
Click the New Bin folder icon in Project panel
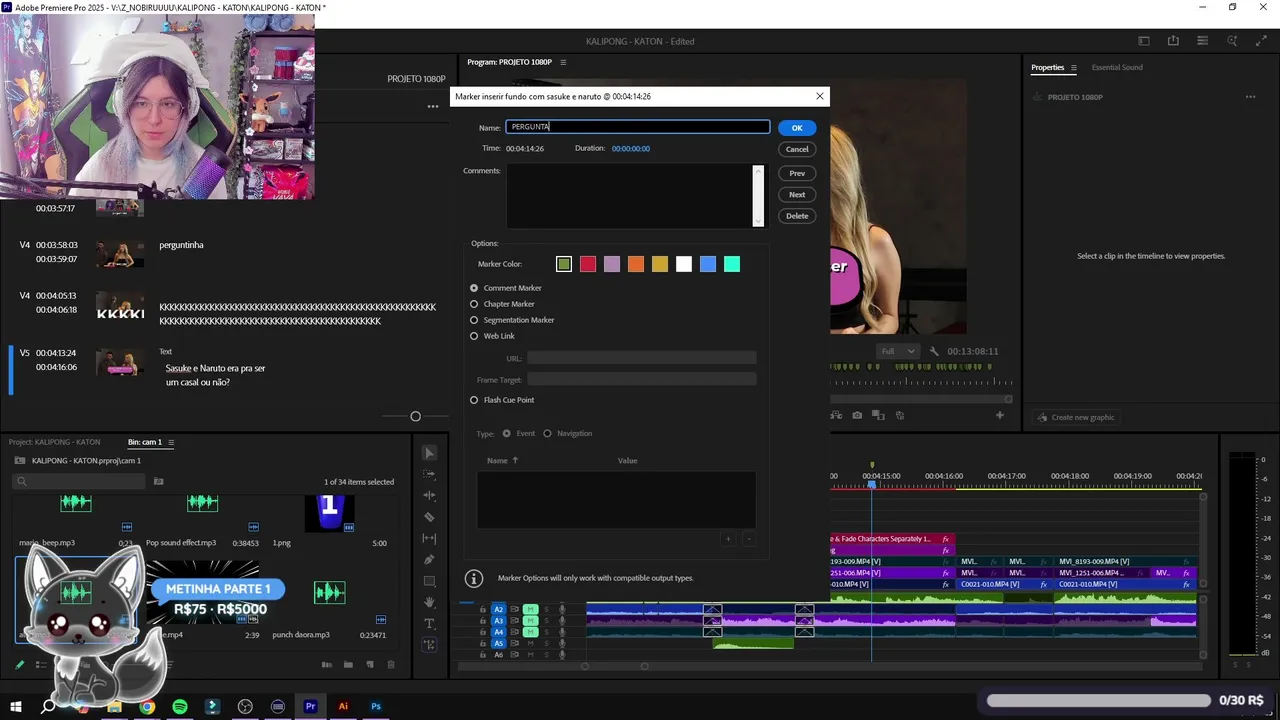[x=348, y=664]
